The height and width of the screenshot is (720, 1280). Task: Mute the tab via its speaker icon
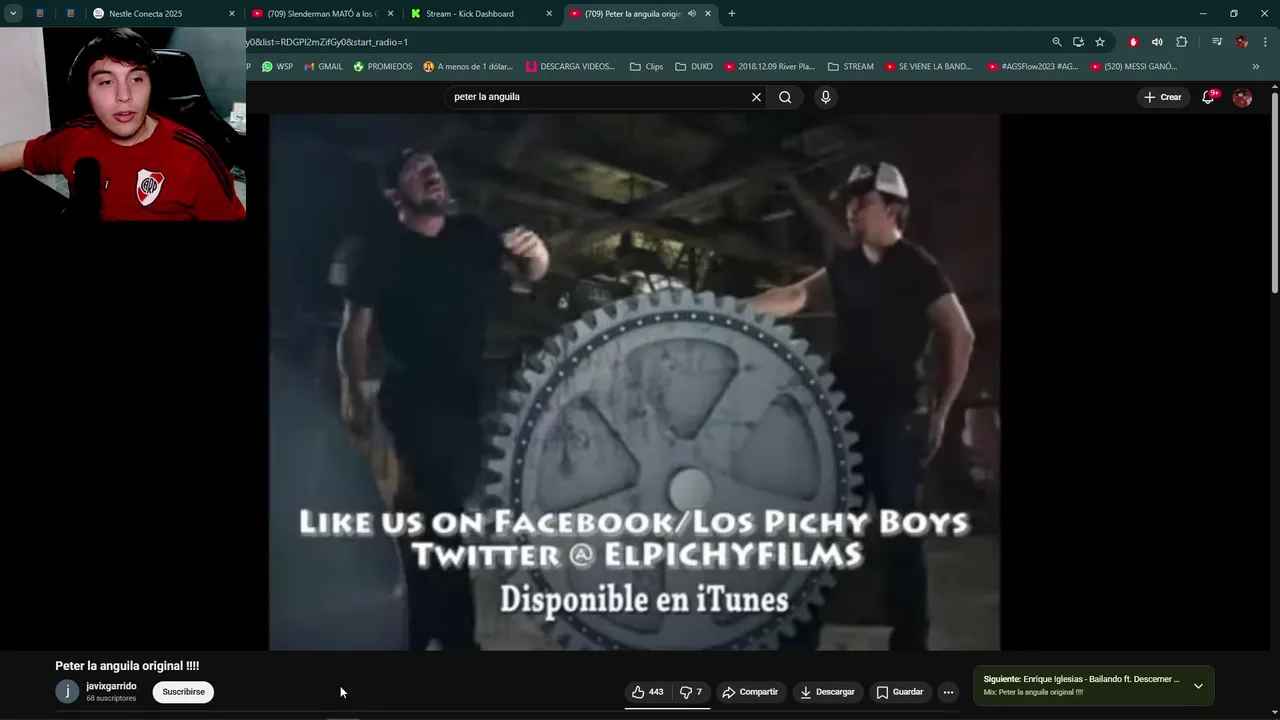(691, 14)
